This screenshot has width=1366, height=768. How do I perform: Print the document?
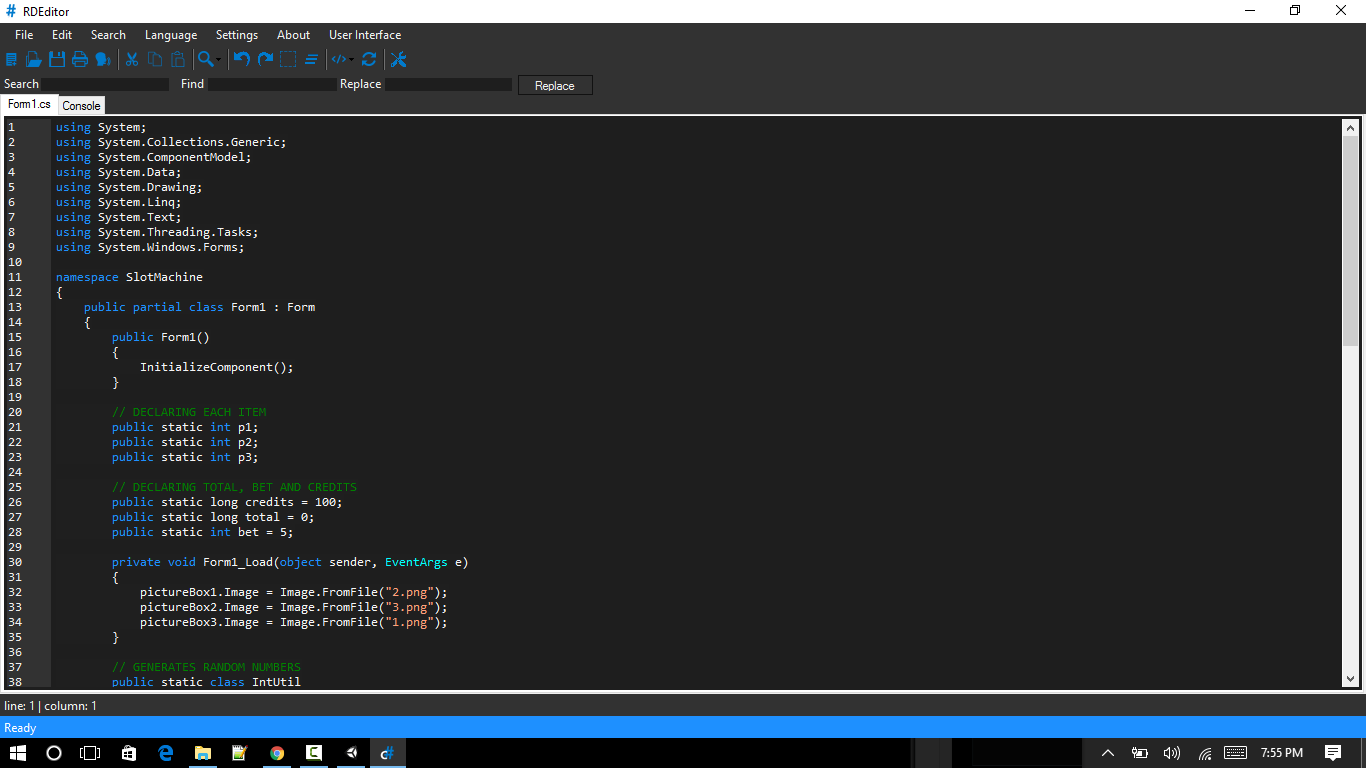(79, 60)
